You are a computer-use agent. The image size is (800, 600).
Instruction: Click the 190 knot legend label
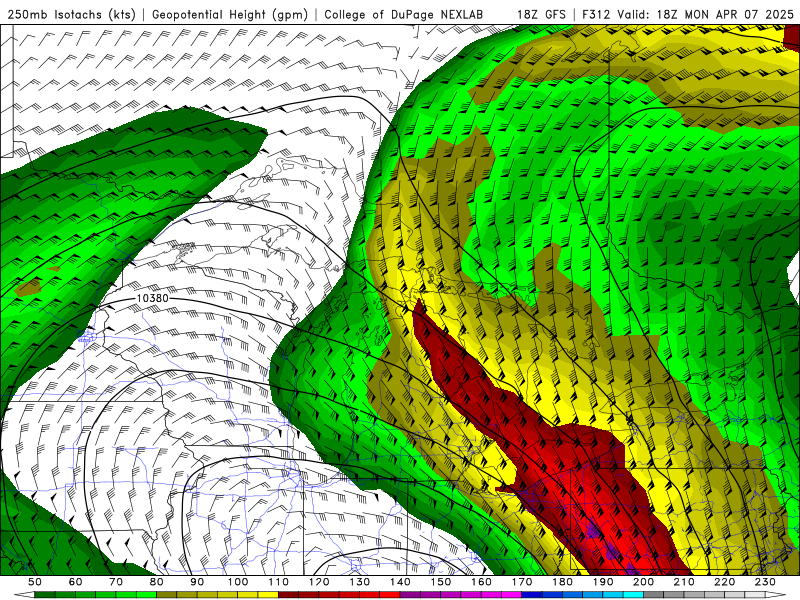pos(603,582)
